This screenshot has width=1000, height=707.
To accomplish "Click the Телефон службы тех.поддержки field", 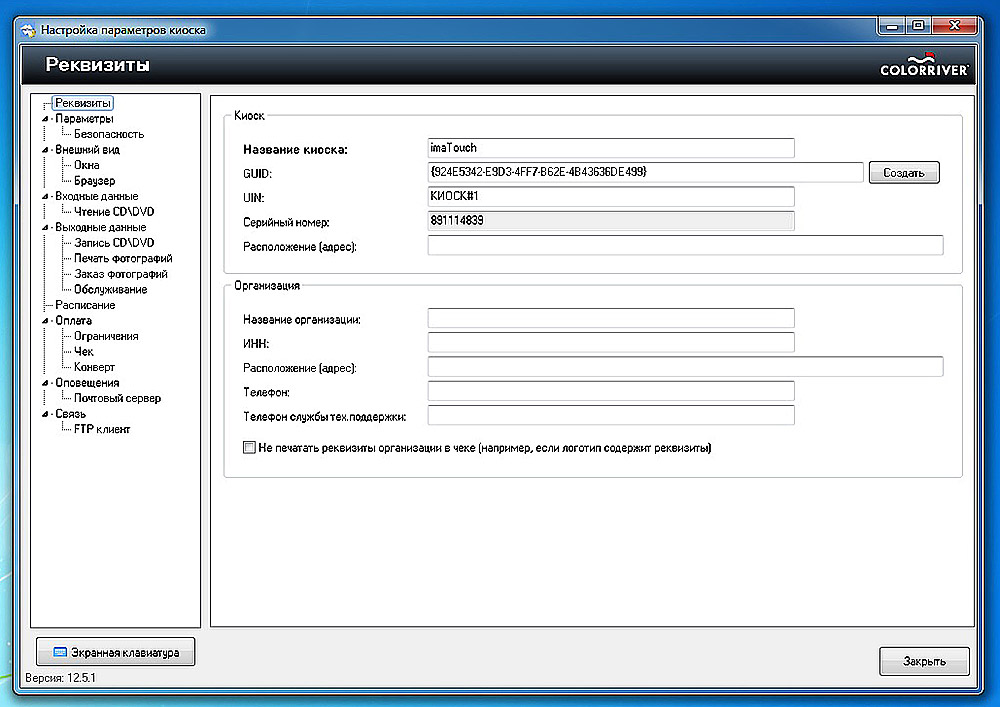I will click(610, 415).
